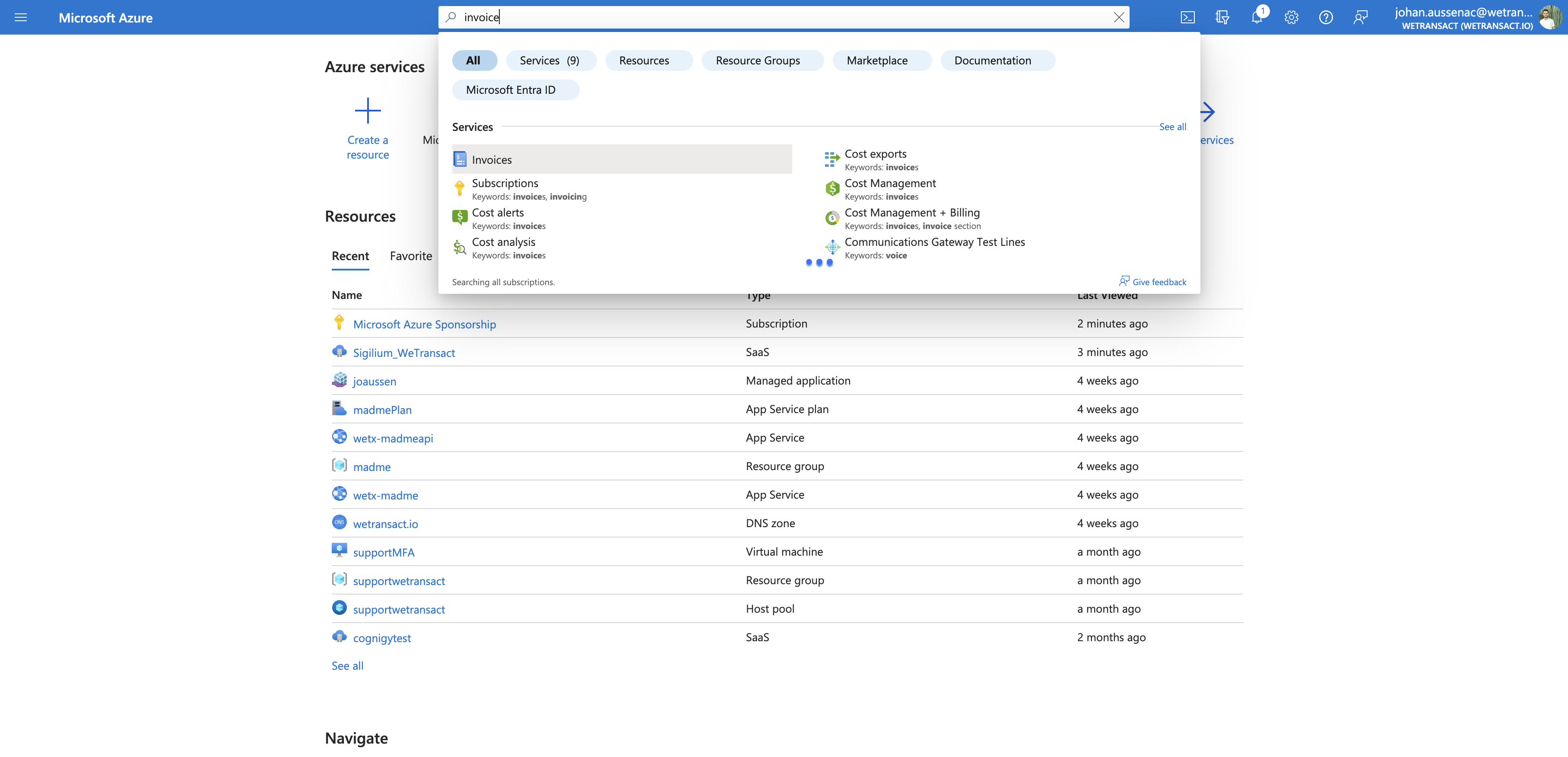Open Microsoft Azure Sponsorship subscription

[x=424, y=324]
